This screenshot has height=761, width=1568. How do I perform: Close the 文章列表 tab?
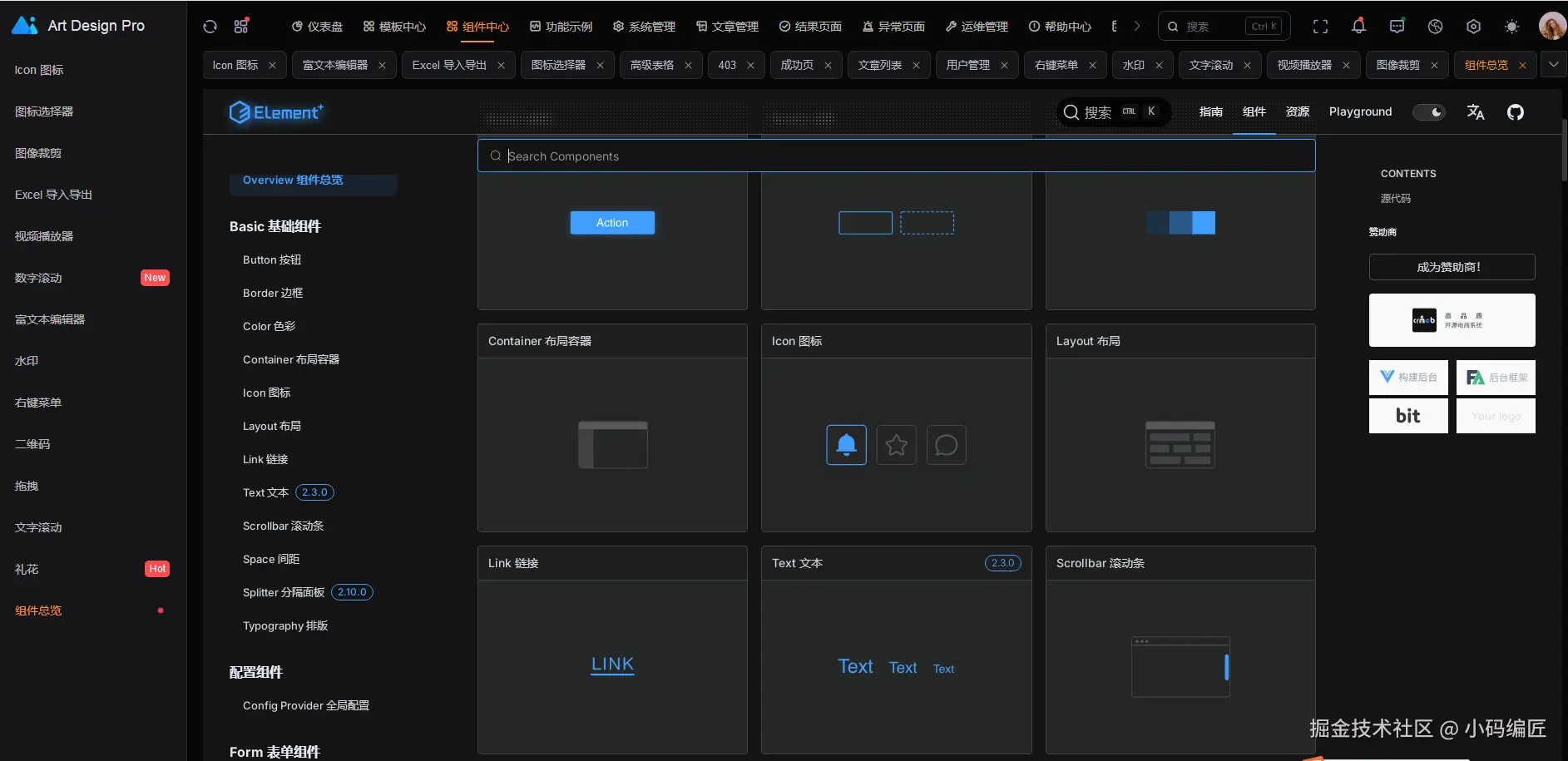(916, 65)
